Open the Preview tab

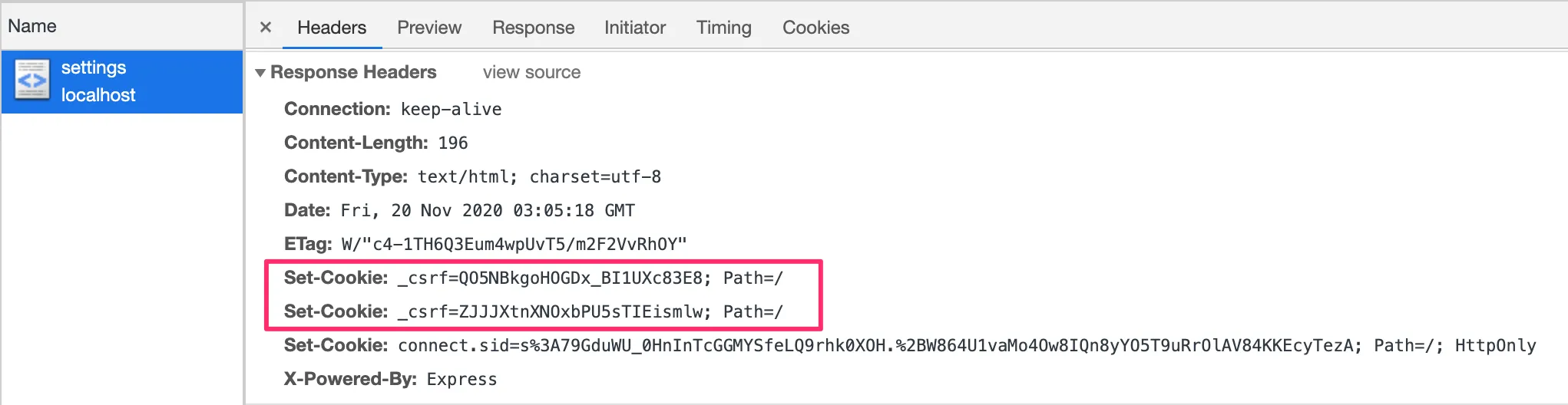[428, 28]
